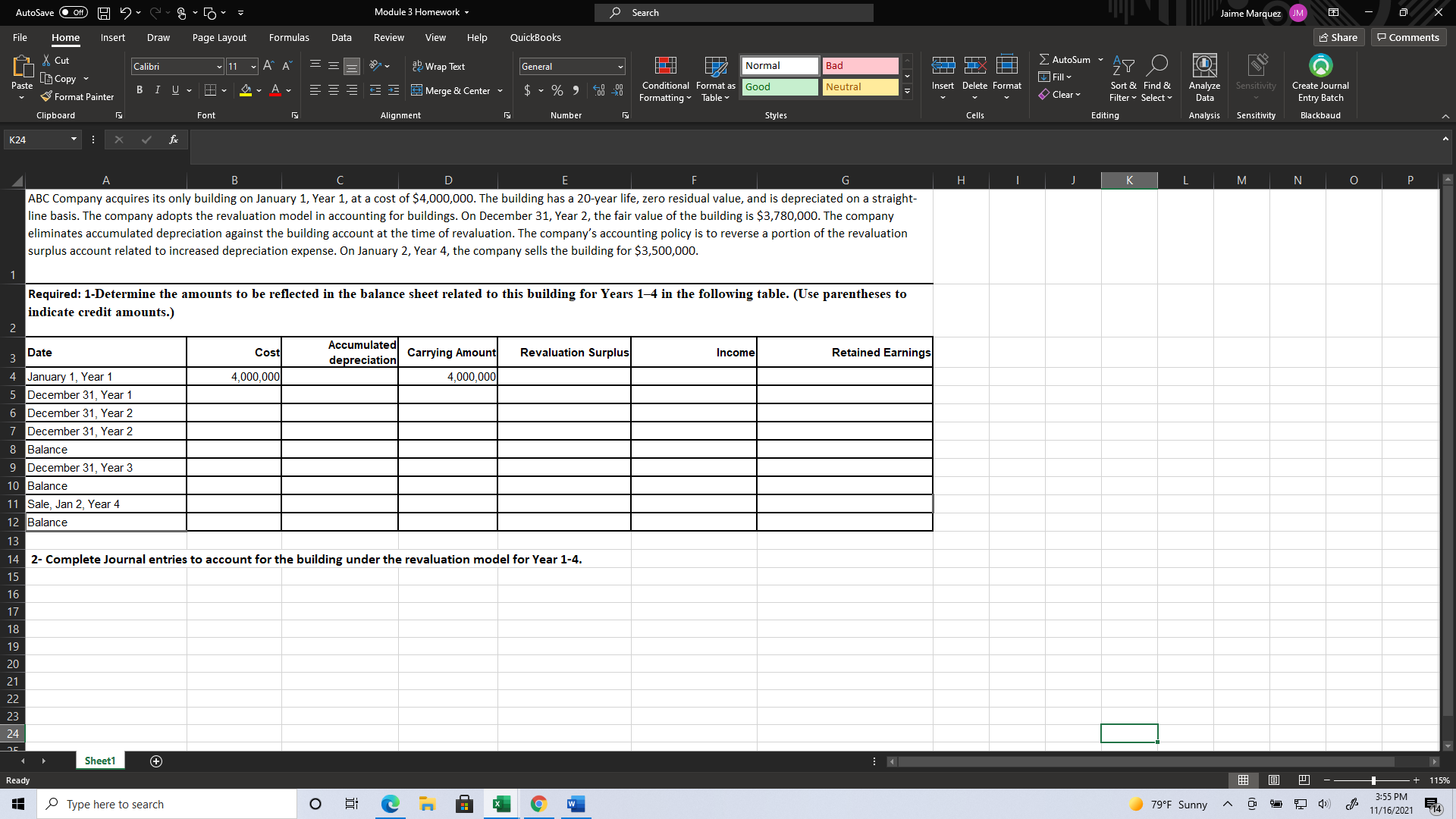Screen dimensions: 1456x819
Task: Click the Share button
Action: tap(1338, 37)
